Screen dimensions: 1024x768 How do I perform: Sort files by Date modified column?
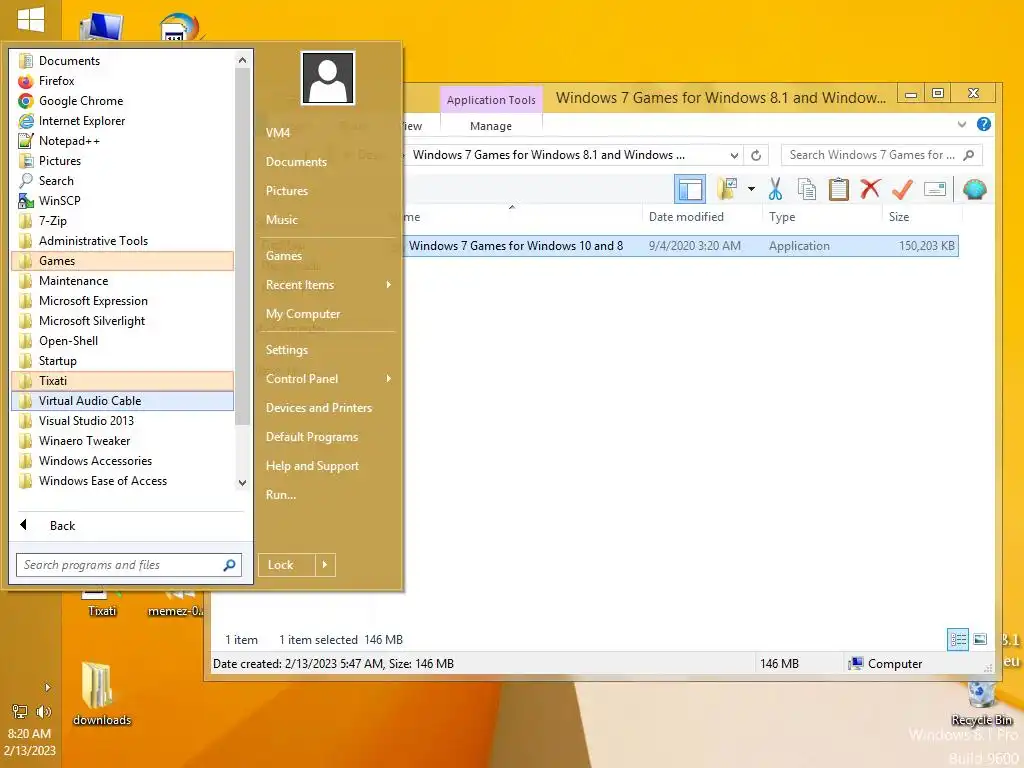point(703,217)
